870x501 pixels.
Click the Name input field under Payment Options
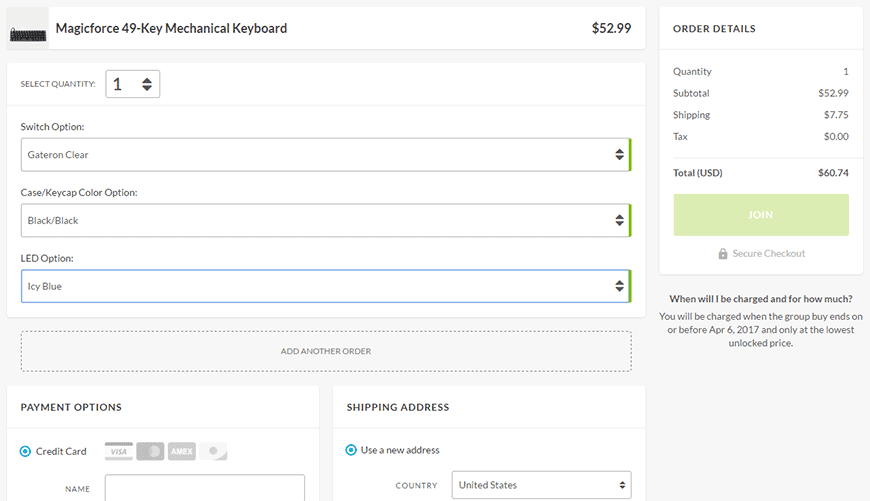pyautogui.click(x=205, y=488)
